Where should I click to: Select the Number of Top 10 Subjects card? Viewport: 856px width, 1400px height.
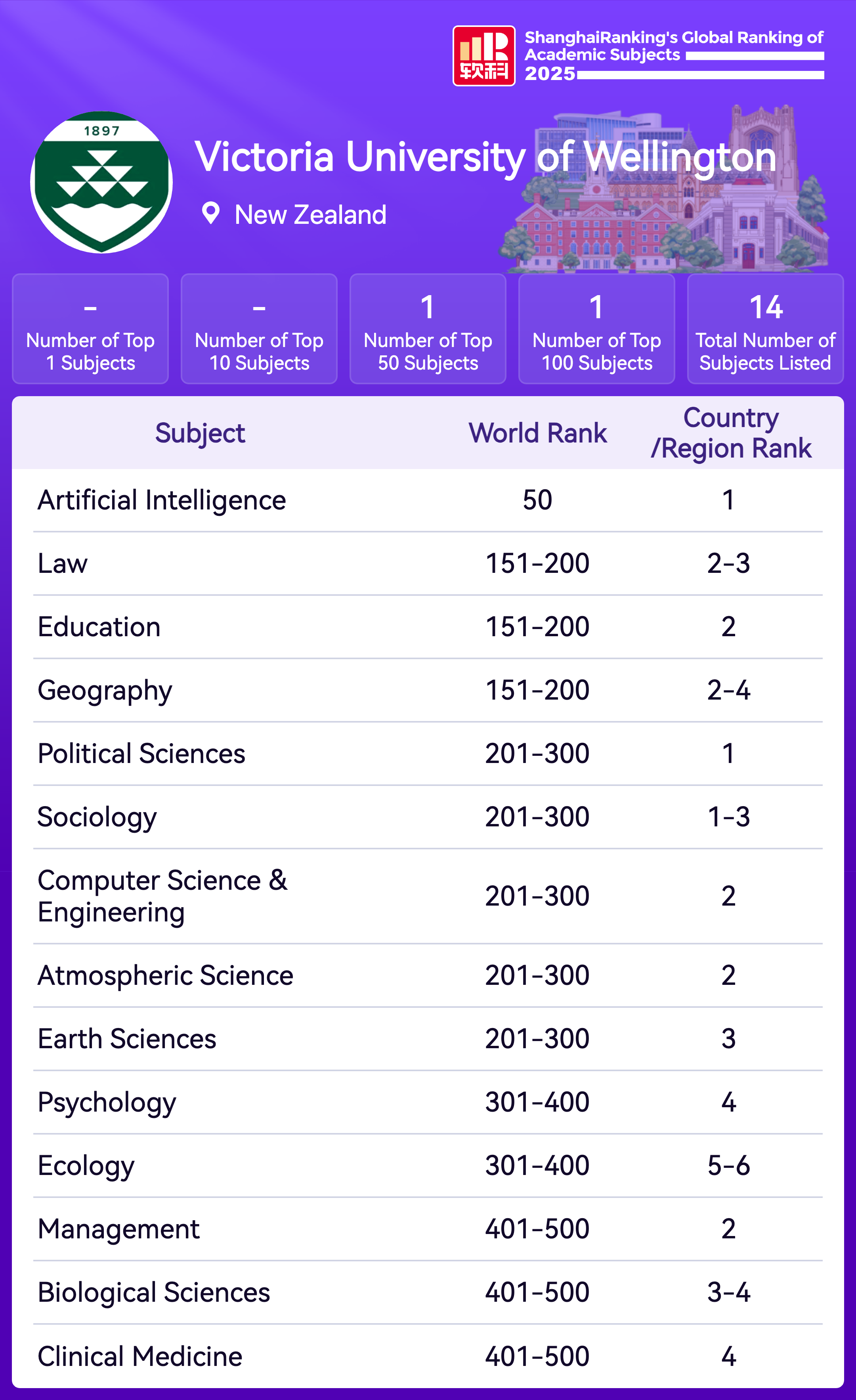(259, 329)
